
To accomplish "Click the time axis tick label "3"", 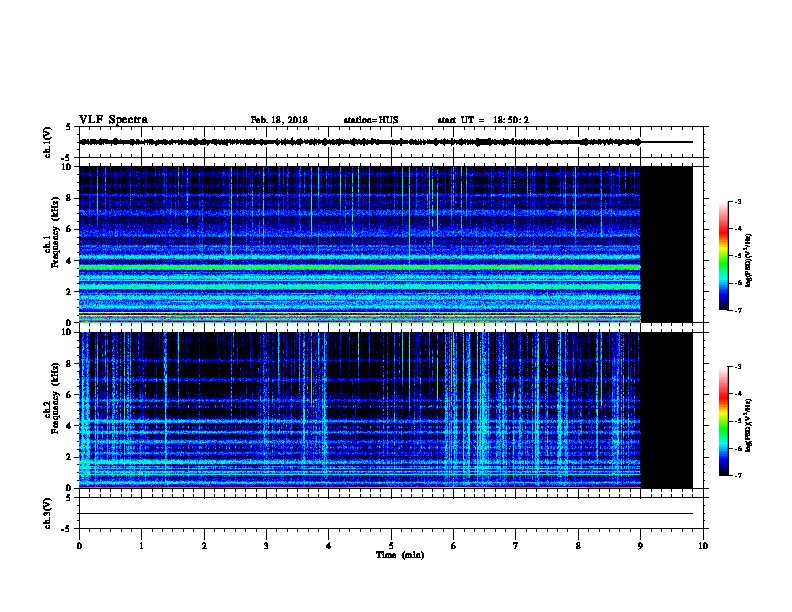I will coord(266,546).
